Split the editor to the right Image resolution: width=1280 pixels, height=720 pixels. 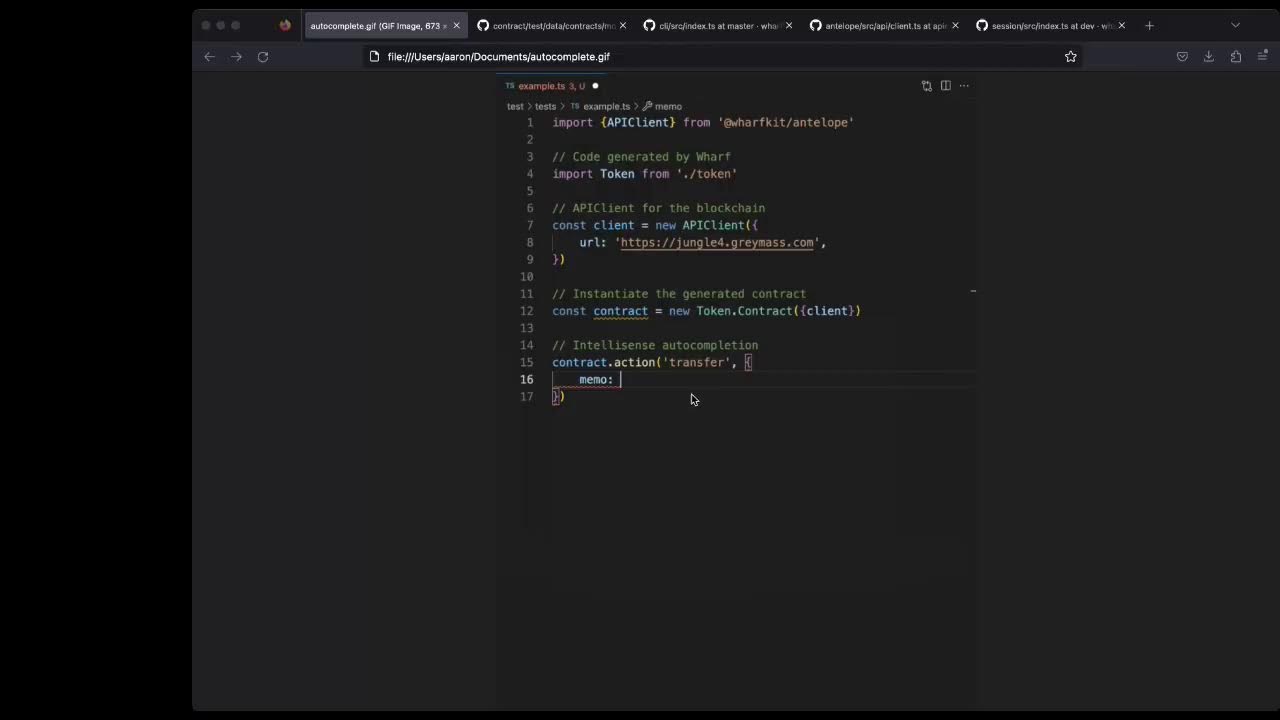(x=945, y=86)
